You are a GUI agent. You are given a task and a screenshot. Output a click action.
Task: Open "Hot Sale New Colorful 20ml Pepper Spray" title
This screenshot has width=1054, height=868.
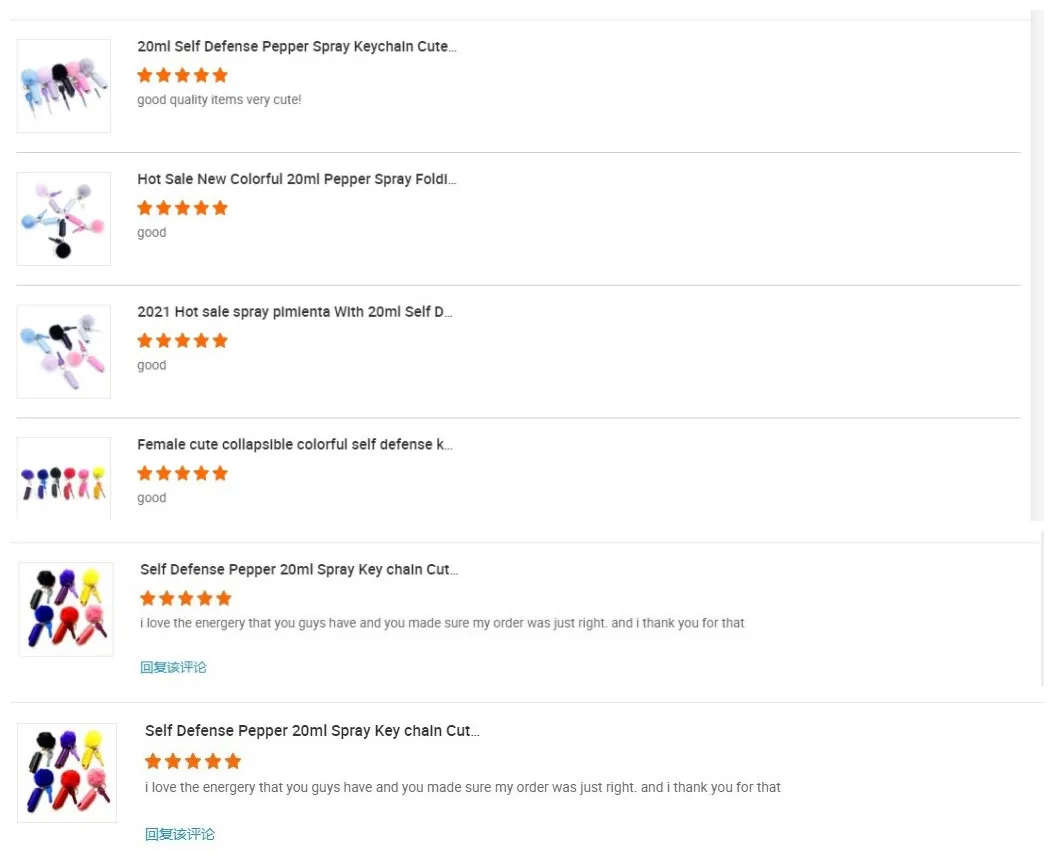click(296, 180)
